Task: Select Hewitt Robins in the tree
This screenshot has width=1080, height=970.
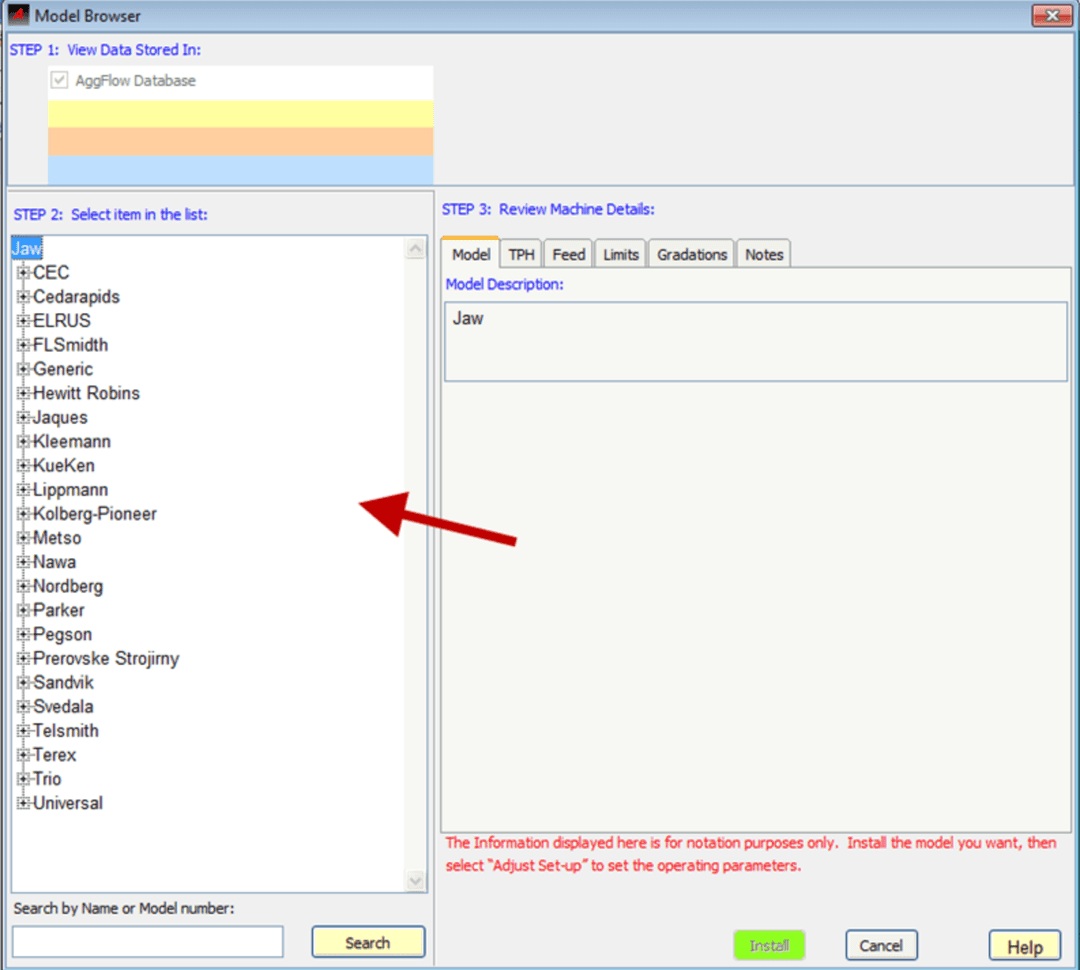Action: (86, 393)
